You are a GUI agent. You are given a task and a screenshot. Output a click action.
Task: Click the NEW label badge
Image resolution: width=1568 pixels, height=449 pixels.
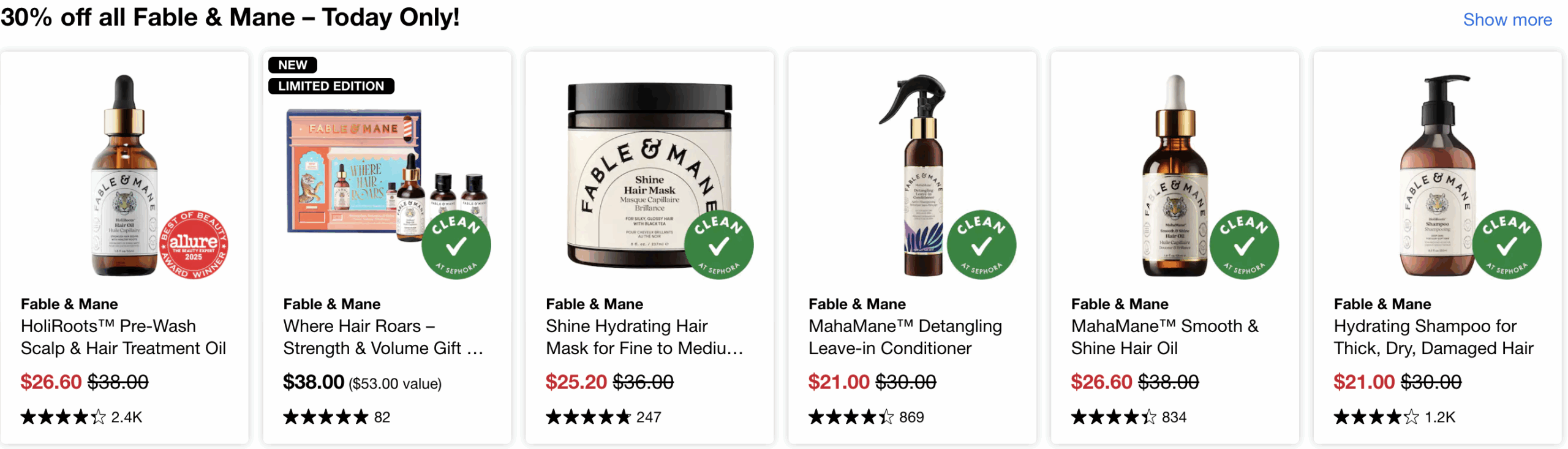(x=293, y=65)
